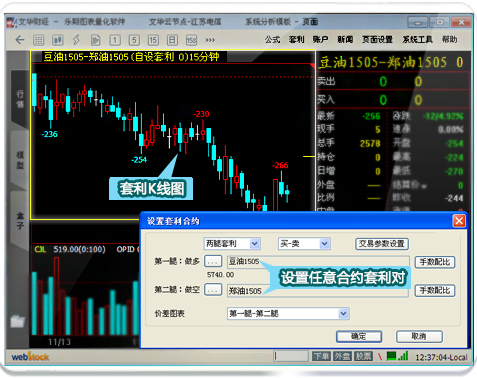Open the 套利 menu
477x378 pixels.
point(296,40)
